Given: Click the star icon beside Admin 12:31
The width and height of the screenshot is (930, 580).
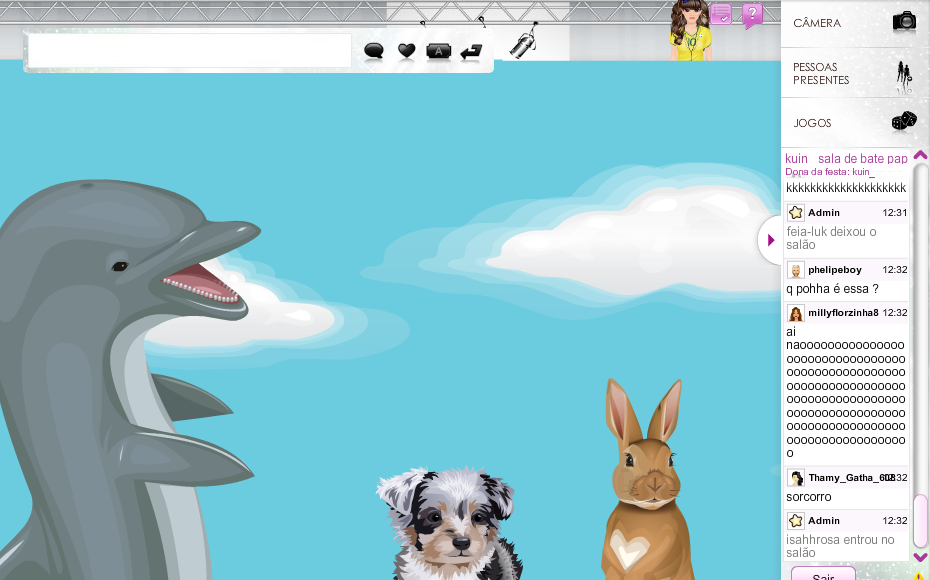Looking at the screenshot, I should pyautogui.click(x=795, y=212).
